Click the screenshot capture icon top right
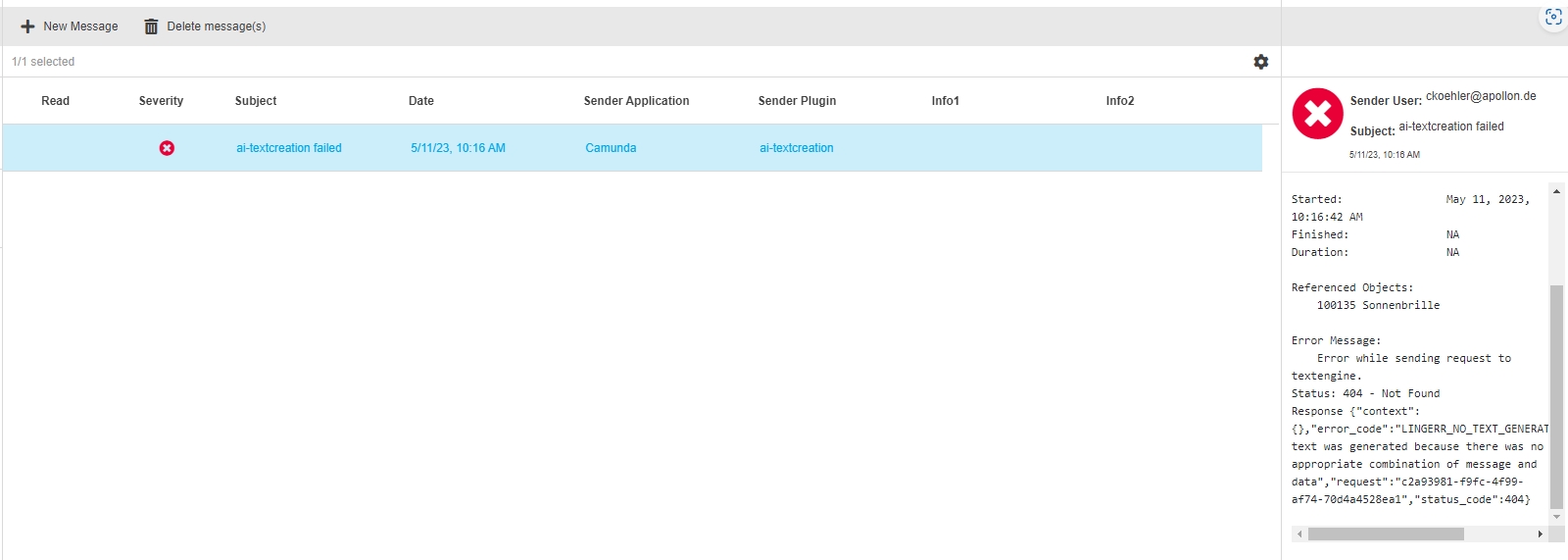The height and width of the screenshot is (560, 1568). [x=1553, y=17]
